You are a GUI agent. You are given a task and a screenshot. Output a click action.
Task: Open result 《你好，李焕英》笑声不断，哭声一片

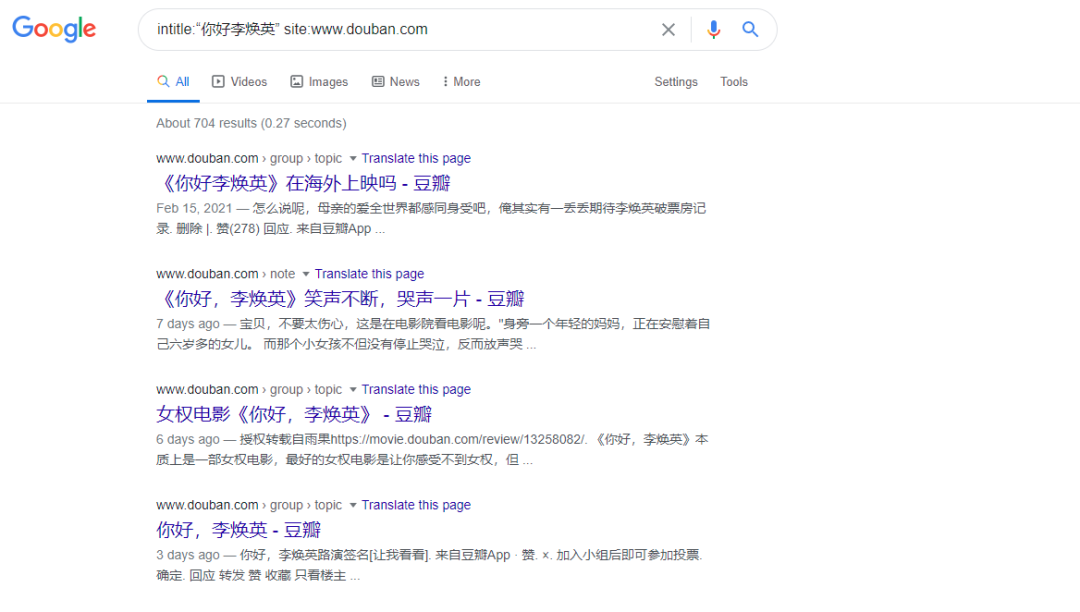tap(340, 299)
